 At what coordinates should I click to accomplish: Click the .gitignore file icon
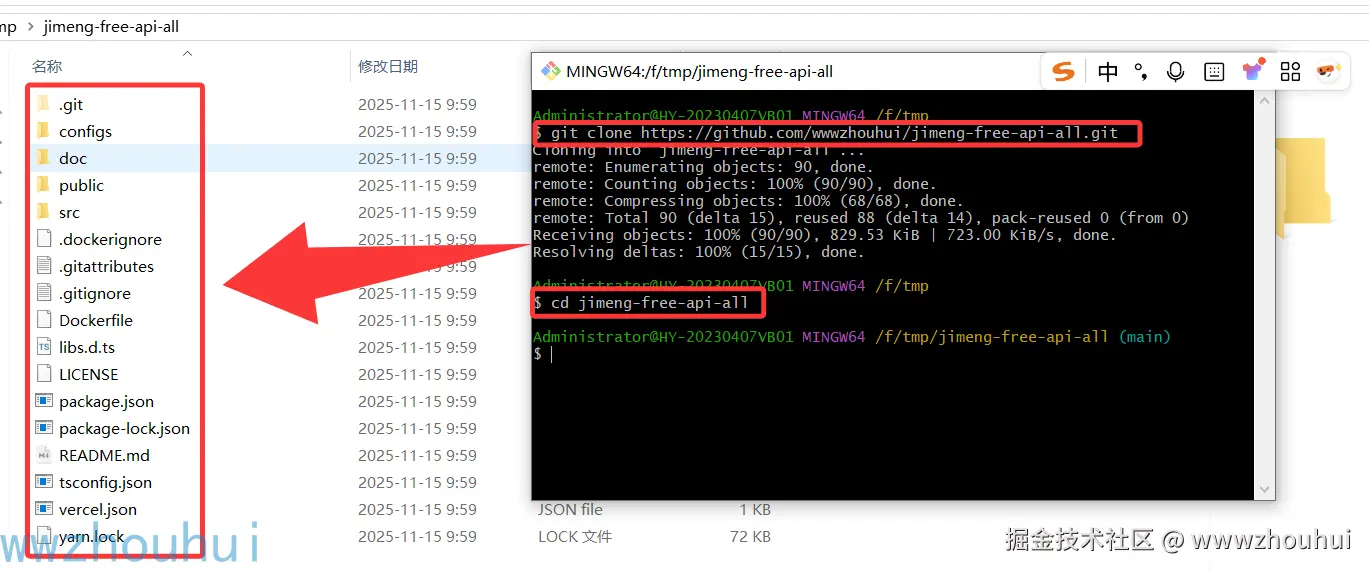[43, 293]
